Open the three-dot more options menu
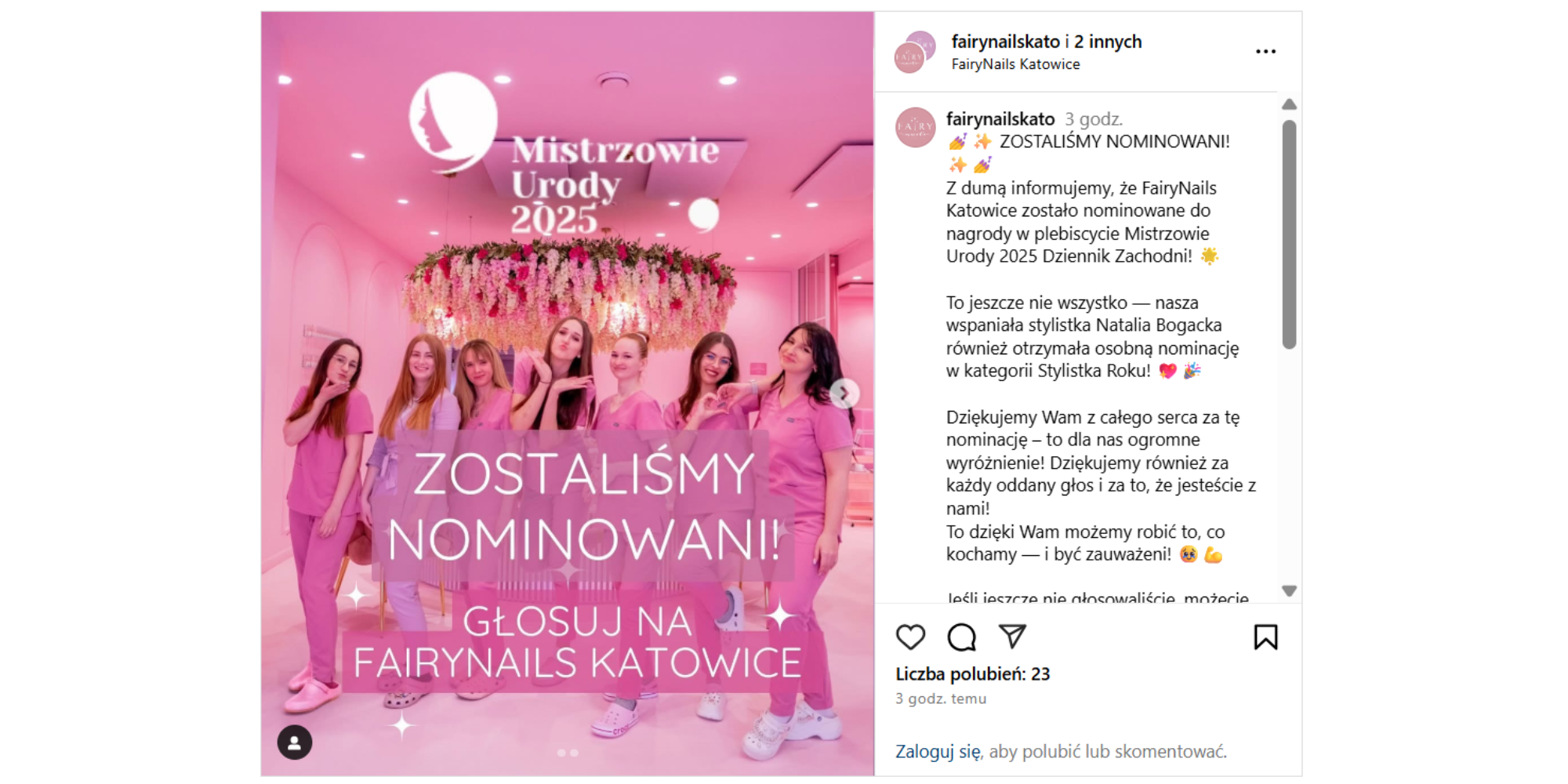 tap(1265, 52)
